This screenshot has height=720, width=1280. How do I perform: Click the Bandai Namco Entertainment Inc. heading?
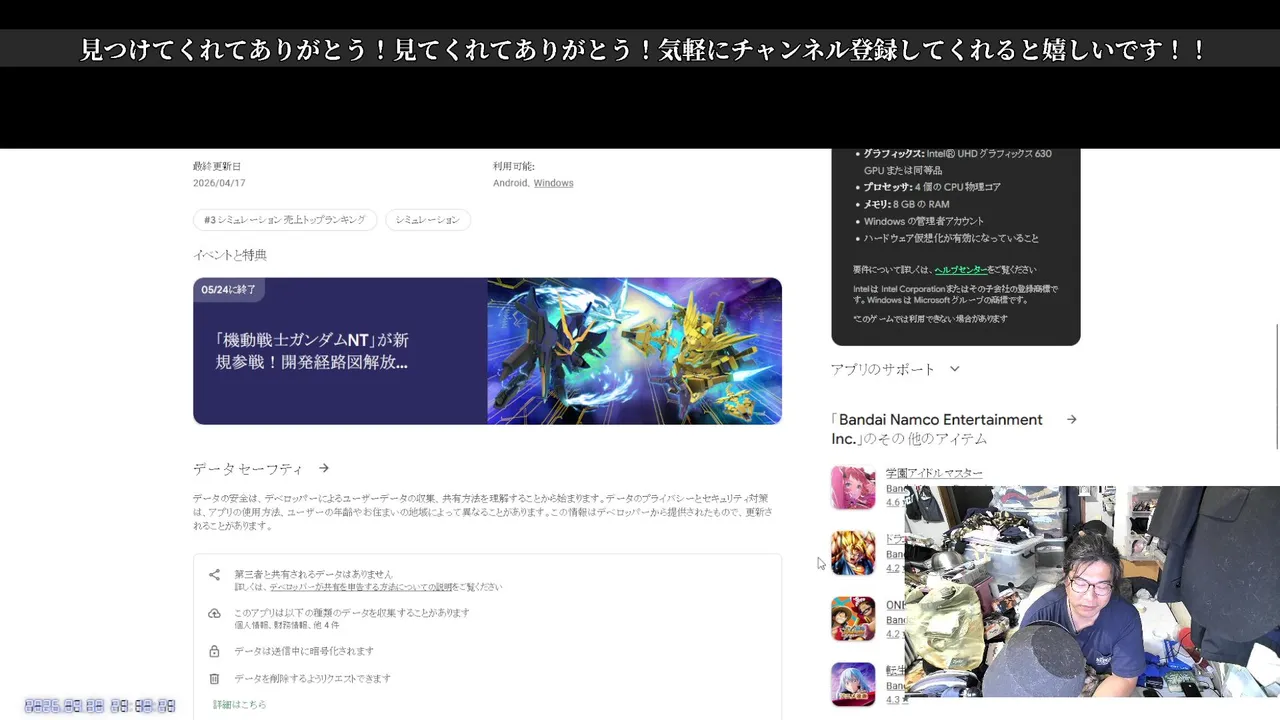coord(937,429)
